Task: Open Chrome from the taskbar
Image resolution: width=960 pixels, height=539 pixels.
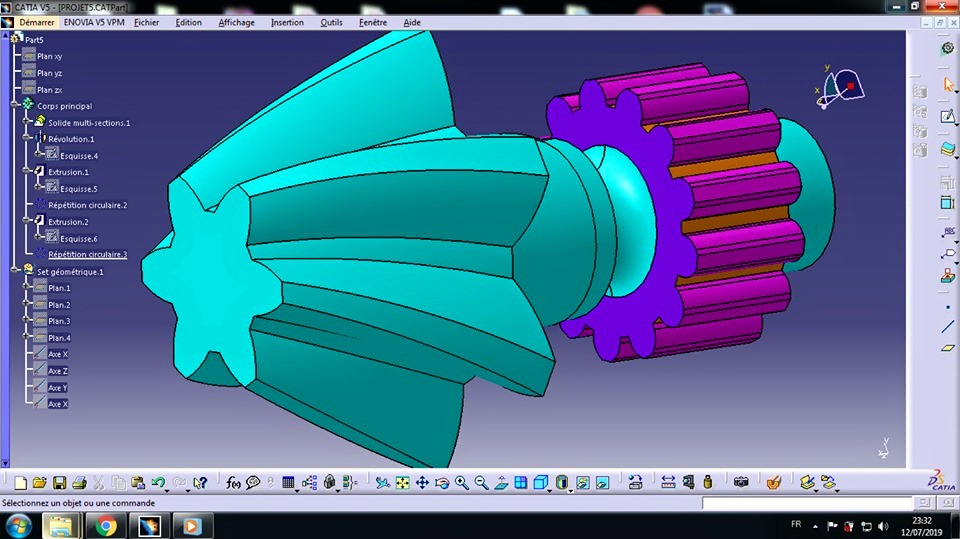Action: click(x=105, y=526)
